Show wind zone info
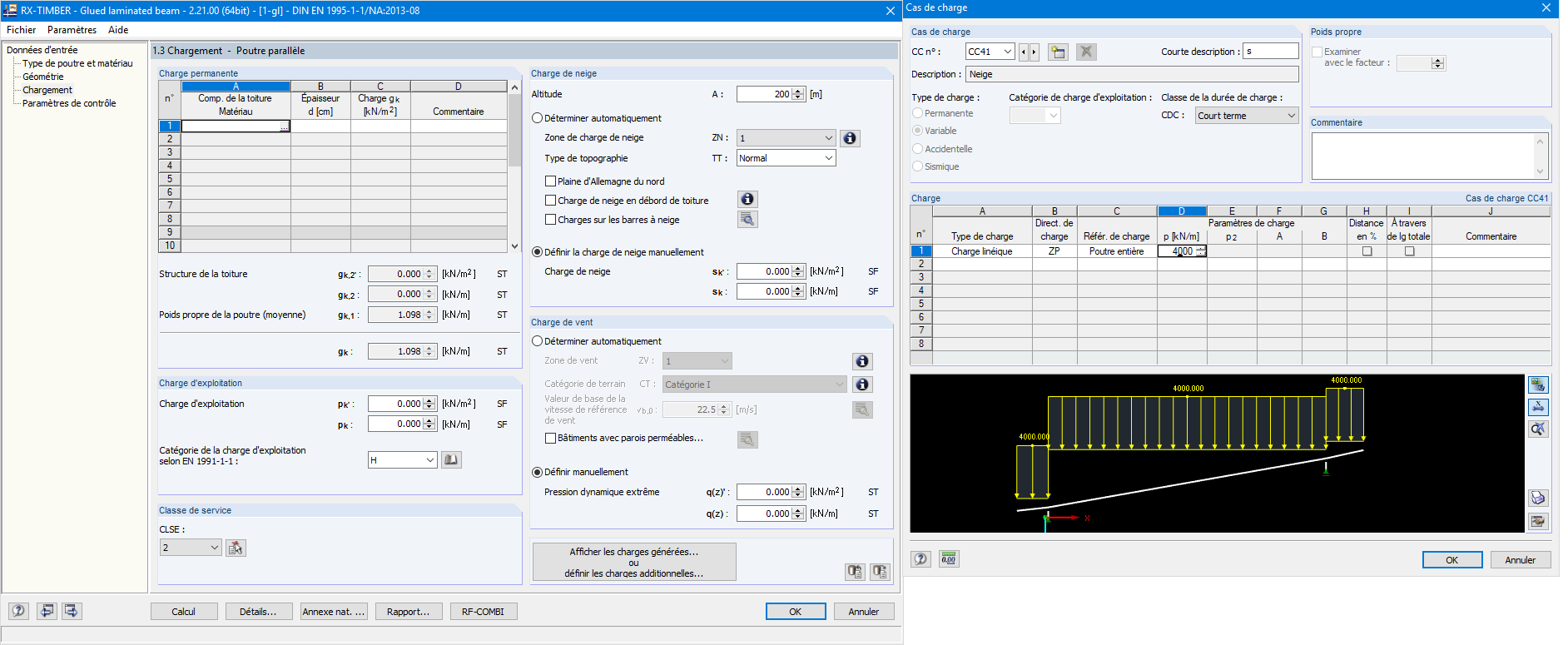 pyautogui.click(x=862, y=361)
